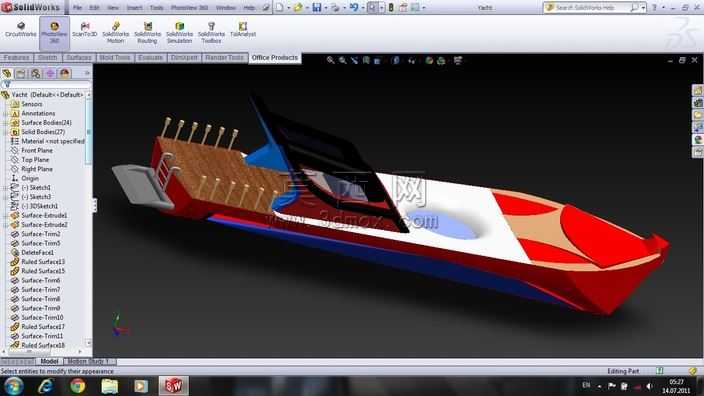Launch the CircuitWorks add-in

tap(21, 30)
